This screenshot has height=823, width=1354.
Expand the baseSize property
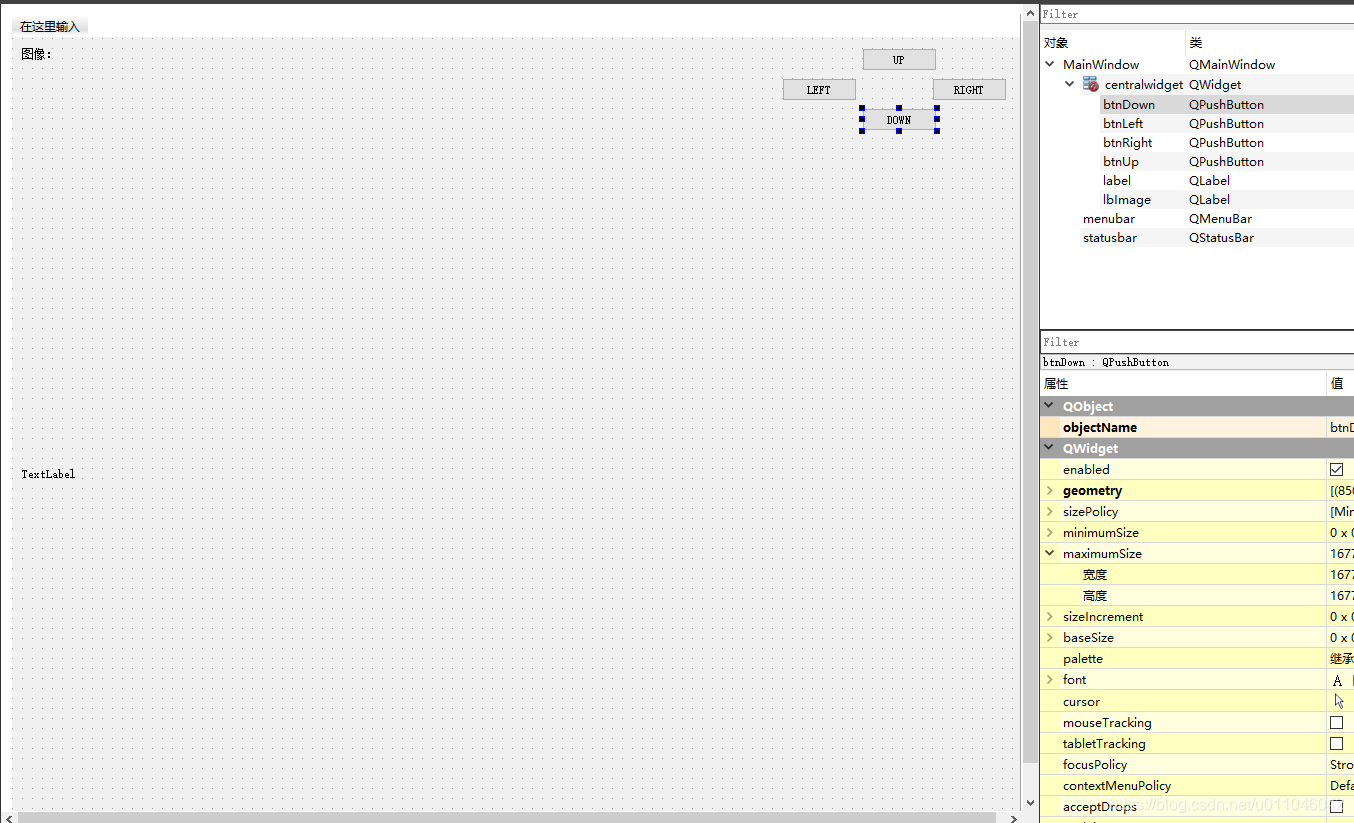[1049, 637]
